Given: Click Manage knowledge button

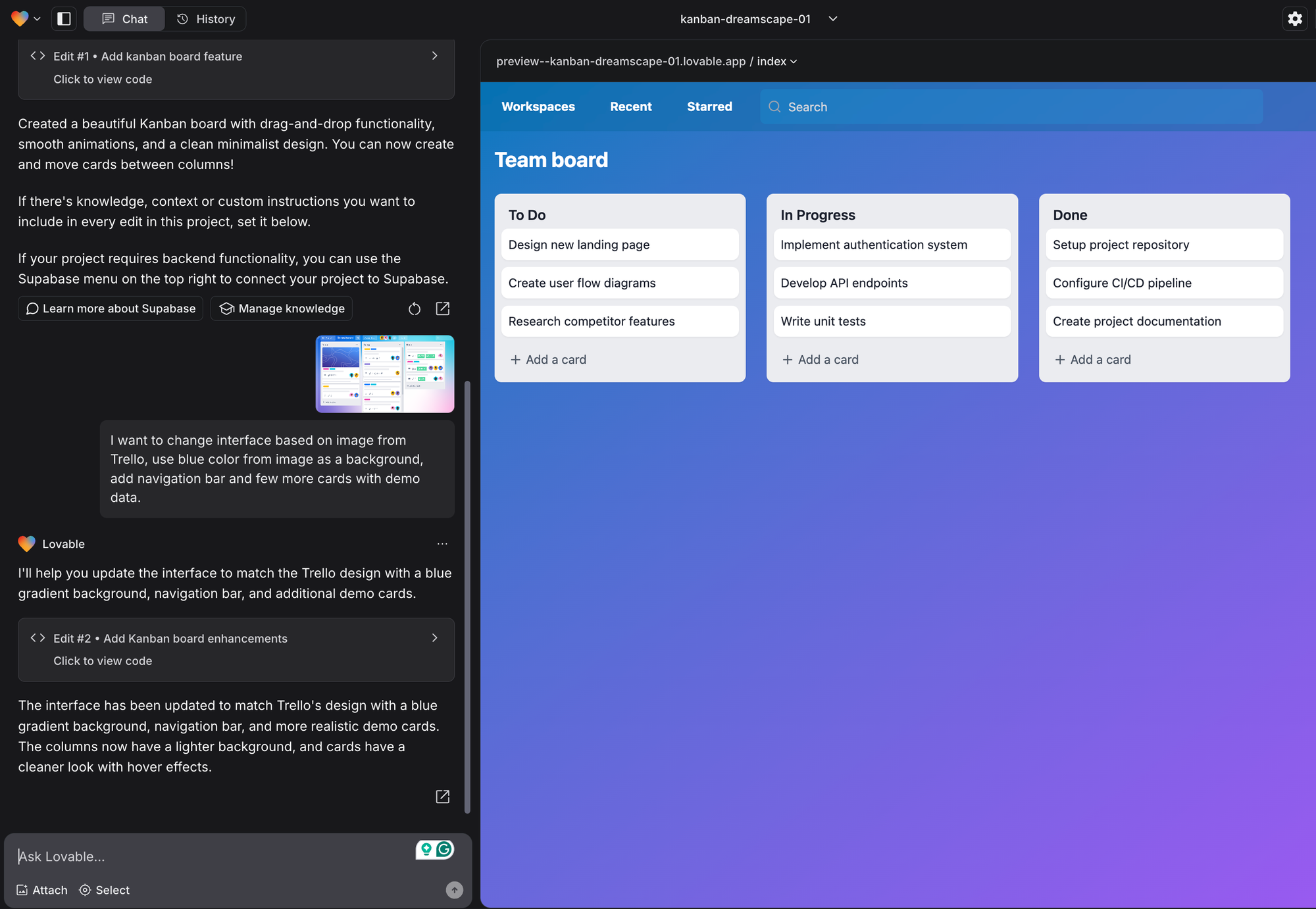Looking at the screenshot, I should pos(282,308).
